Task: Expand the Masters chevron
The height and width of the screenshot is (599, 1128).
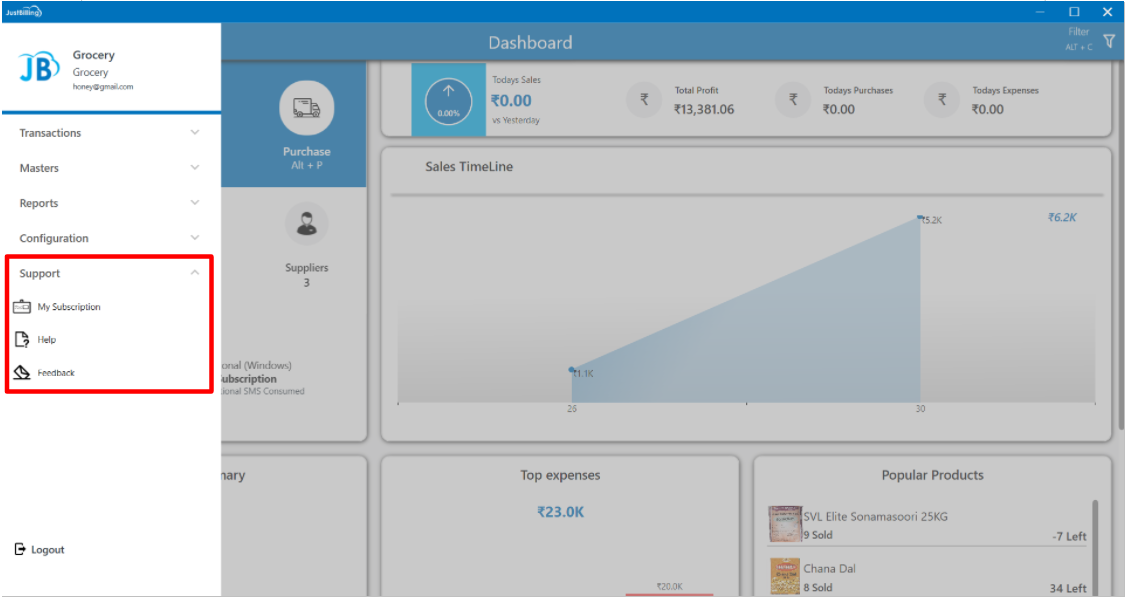Action: pyautogui.click(x=195, y=168)
